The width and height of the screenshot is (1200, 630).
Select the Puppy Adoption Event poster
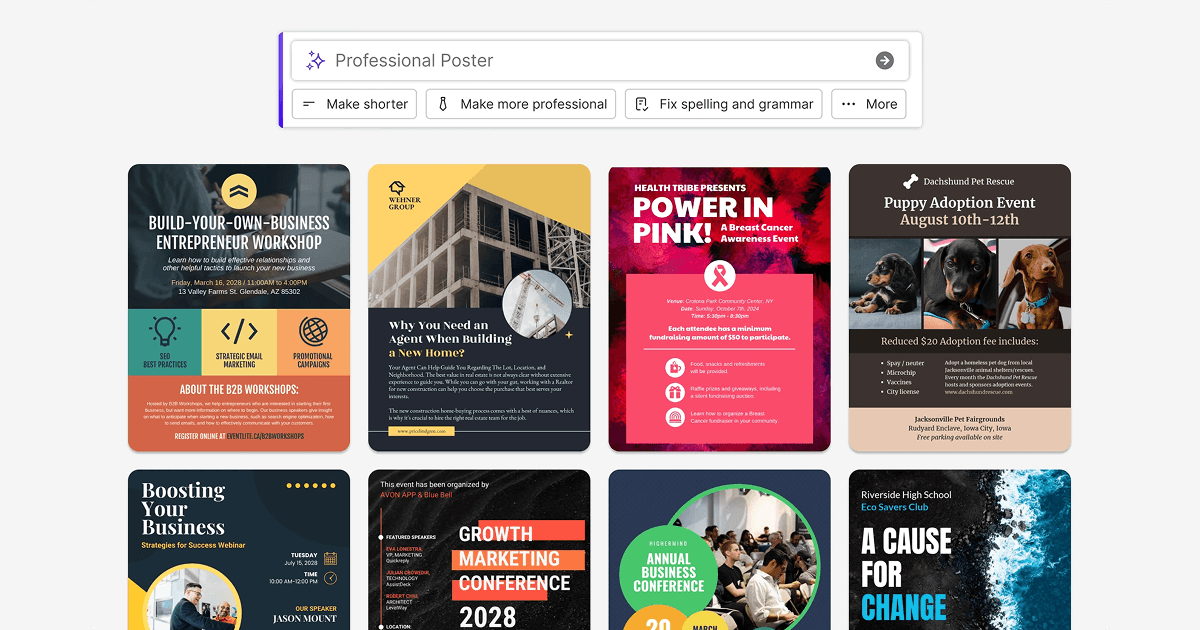point(960,308)
